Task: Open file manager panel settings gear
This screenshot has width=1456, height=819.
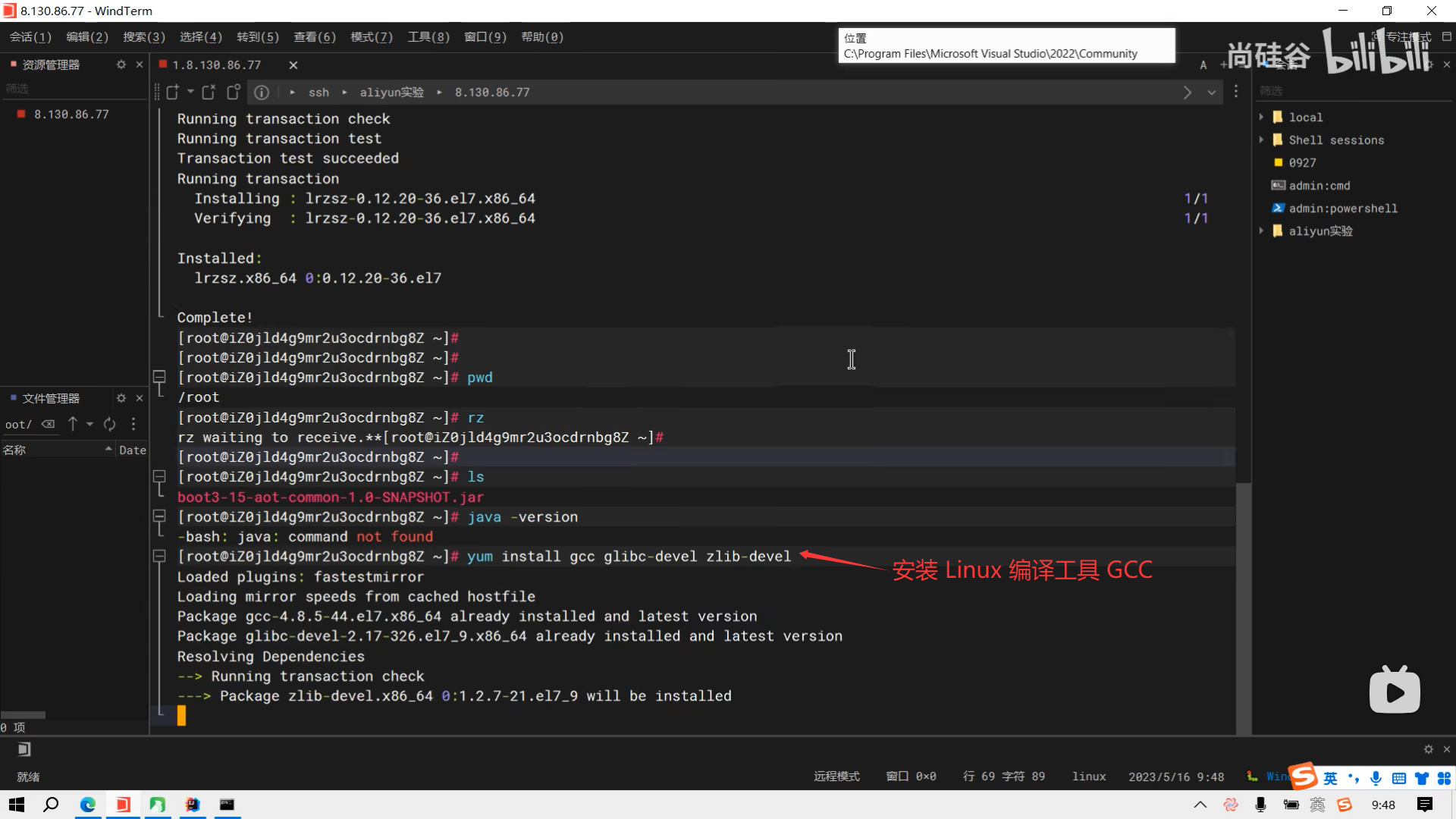Action: click(121, 398)
